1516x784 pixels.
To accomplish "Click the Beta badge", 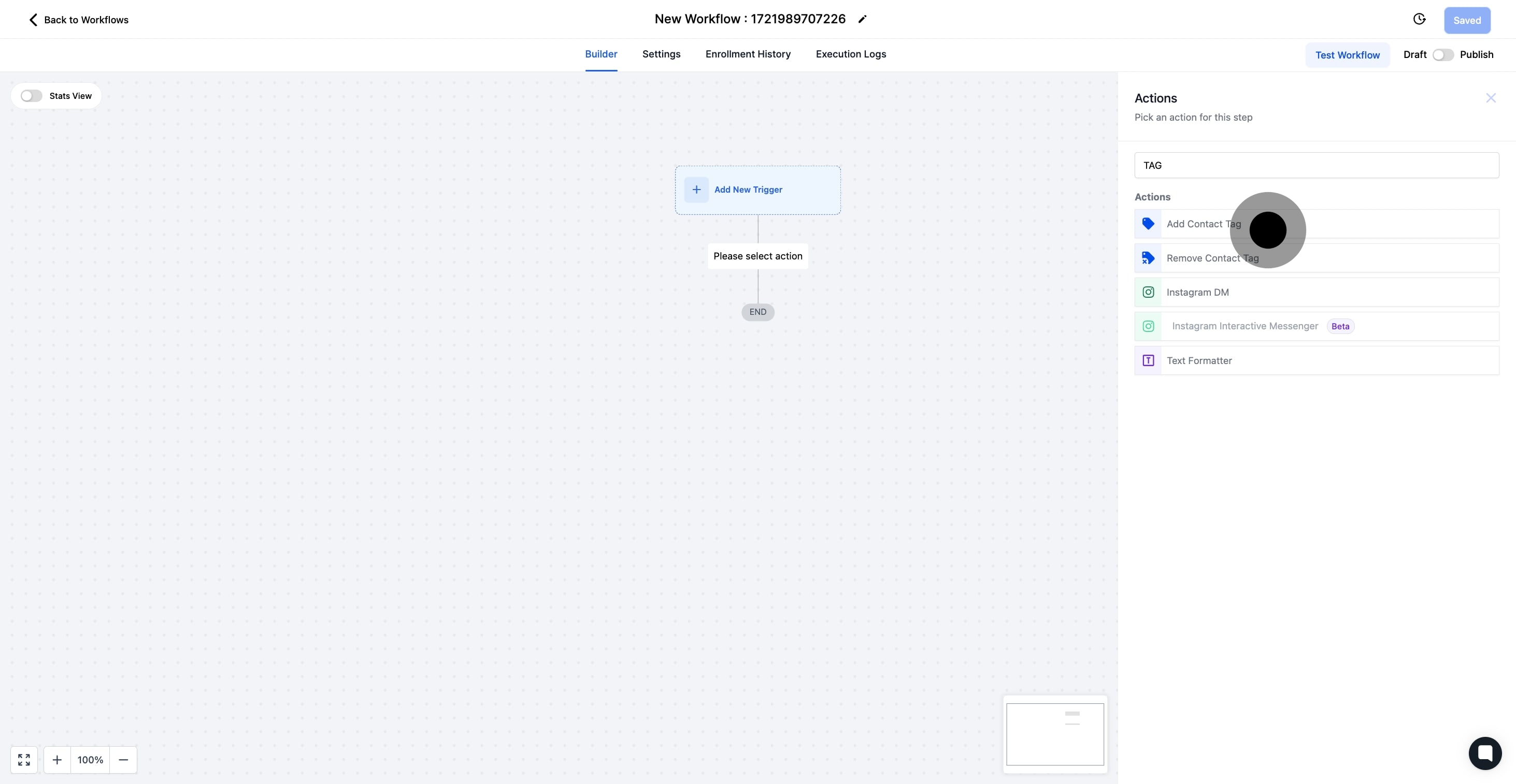I will click(x=1340, y=326).
